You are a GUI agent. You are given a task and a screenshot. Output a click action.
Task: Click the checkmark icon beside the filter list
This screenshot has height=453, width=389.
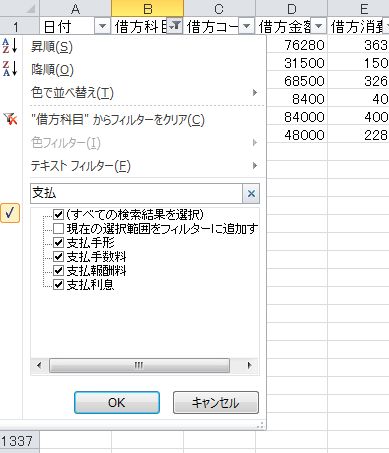pyautogui.click(x=10, y=213)
